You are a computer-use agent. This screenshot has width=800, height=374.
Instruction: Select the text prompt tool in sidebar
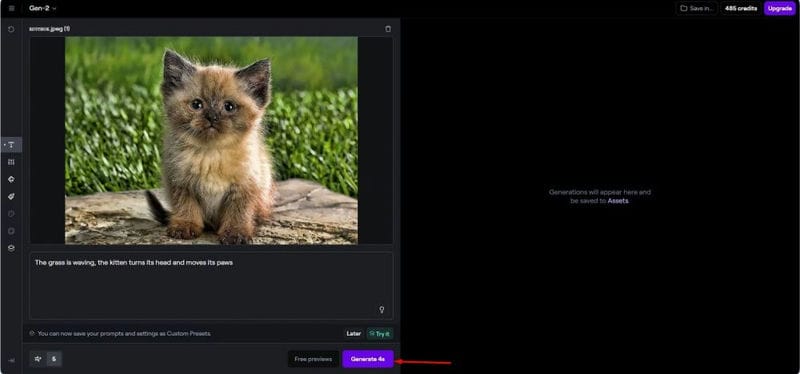tap(11, 145)
